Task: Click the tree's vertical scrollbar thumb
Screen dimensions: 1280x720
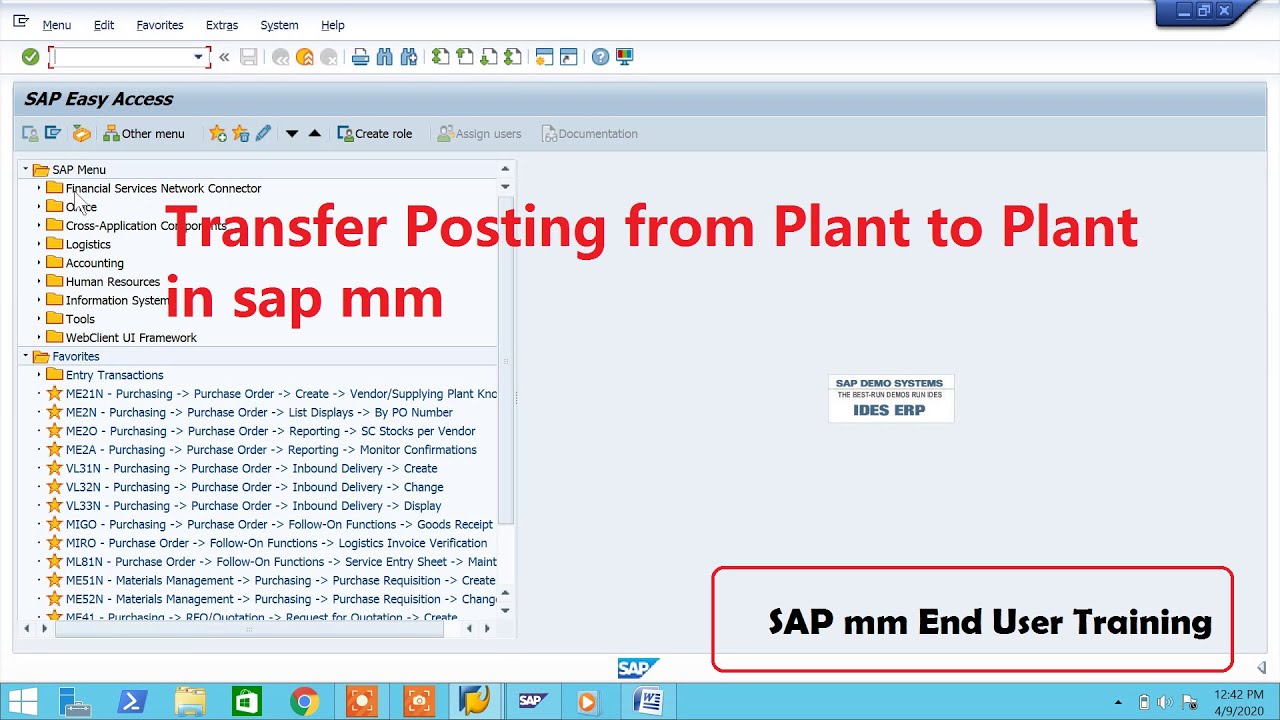Action: click(505, 361)
